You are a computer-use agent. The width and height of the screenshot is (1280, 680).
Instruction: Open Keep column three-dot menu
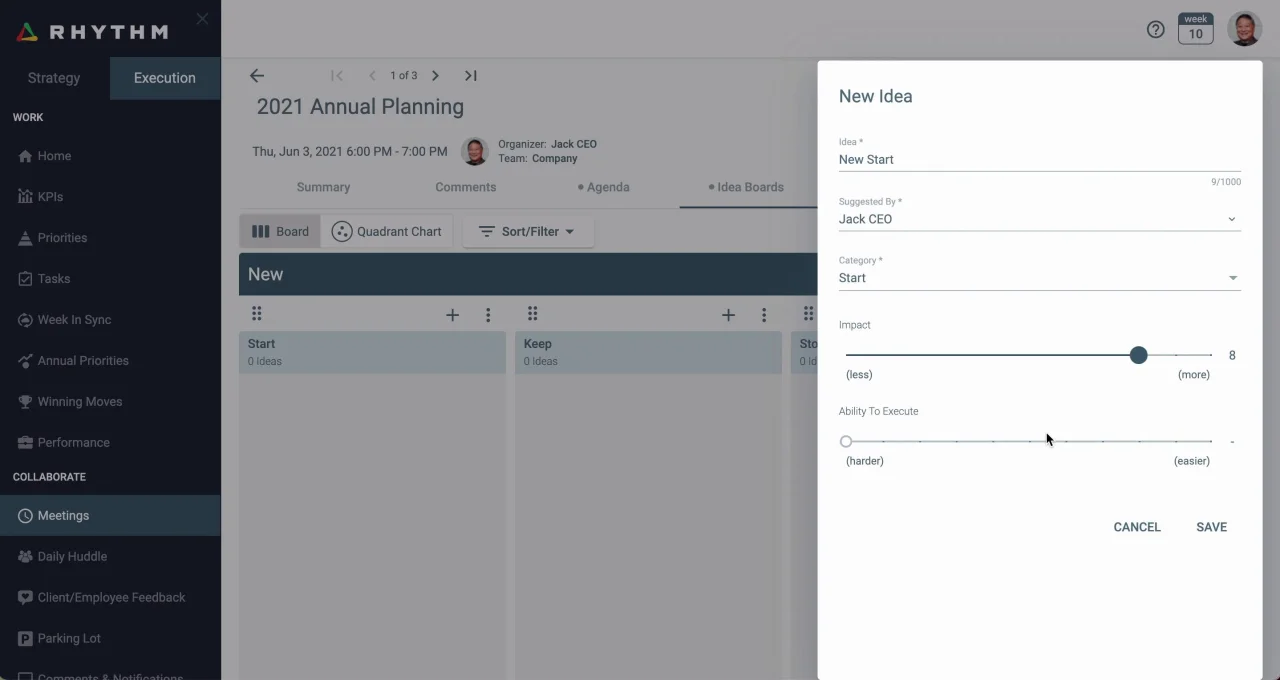[764, 315]
